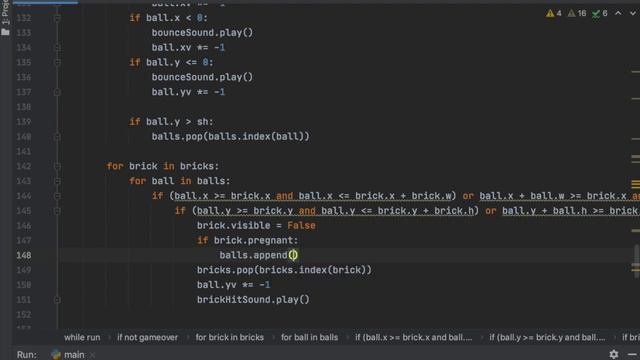Click the yellow warnings indicator showing 4
The height and width of the screenshot is (360, 640).
(x=554, y=13)
